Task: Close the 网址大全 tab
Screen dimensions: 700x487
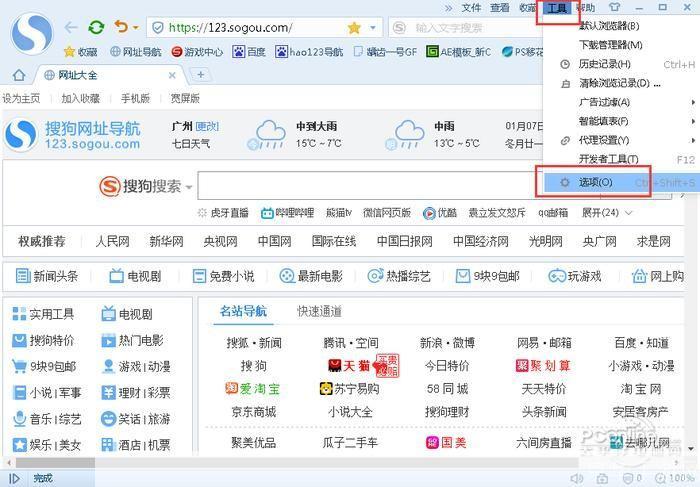Action: pyautogui.click(x=172, y=75)
